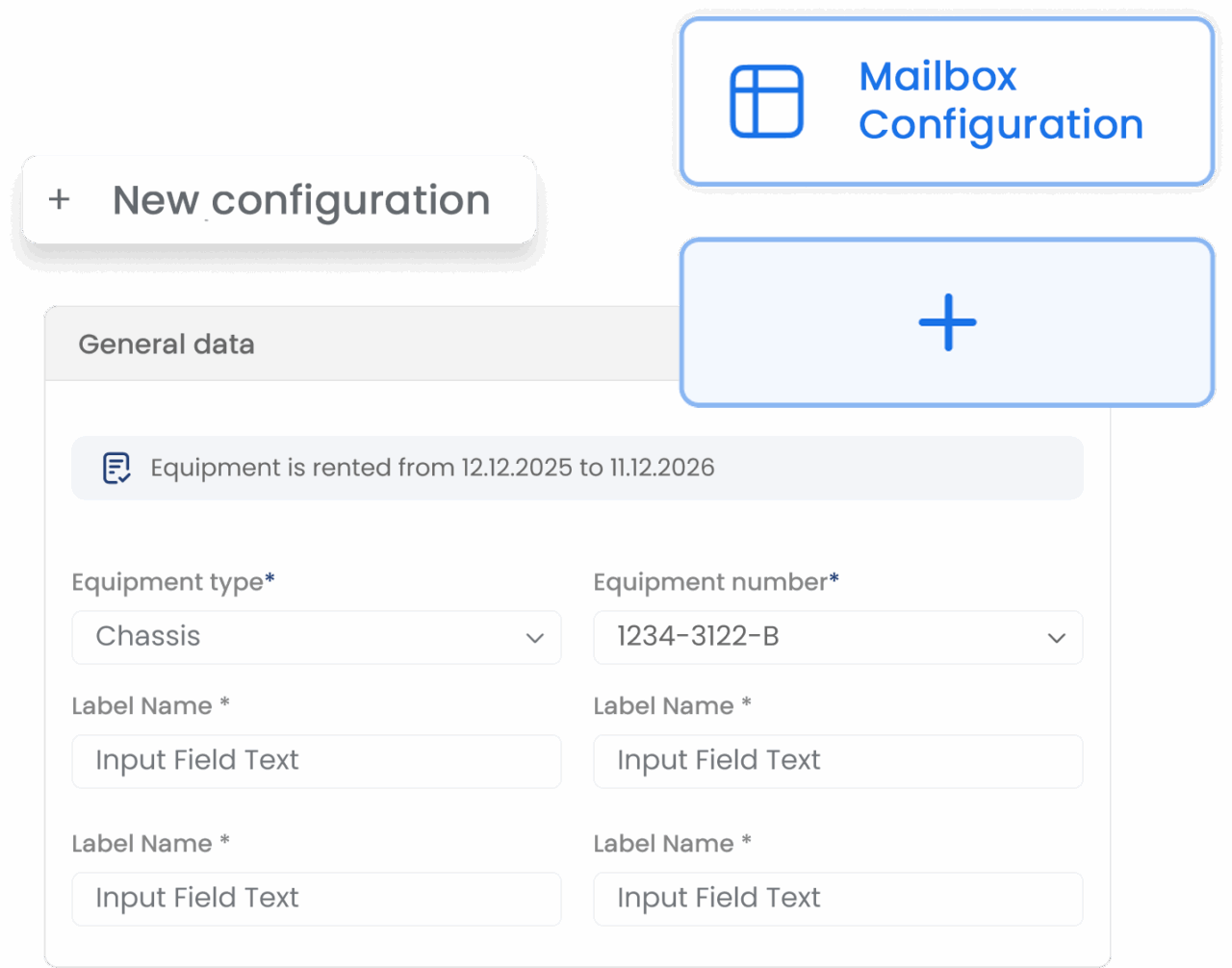This screenshot has width=1232, height=968.
Task: Click the New configuration button
Action: pyautogui.click(x=279, y=201)
